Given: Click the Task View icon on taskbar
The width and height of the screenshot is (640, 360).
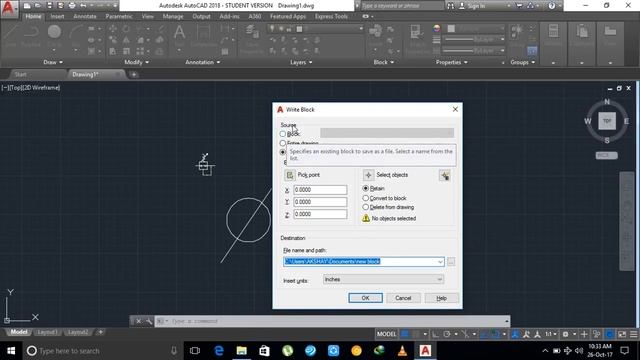Looking at the screenshot, I should (x=195, y=351).
